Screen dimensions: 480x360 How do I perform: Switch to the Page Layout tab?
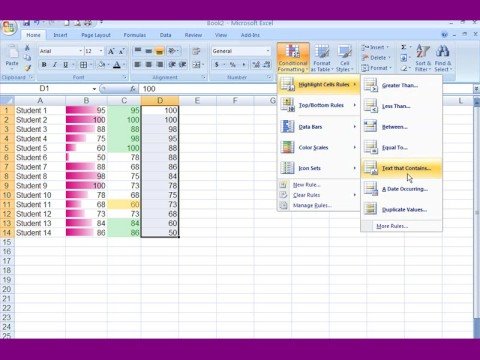(96, 35)
